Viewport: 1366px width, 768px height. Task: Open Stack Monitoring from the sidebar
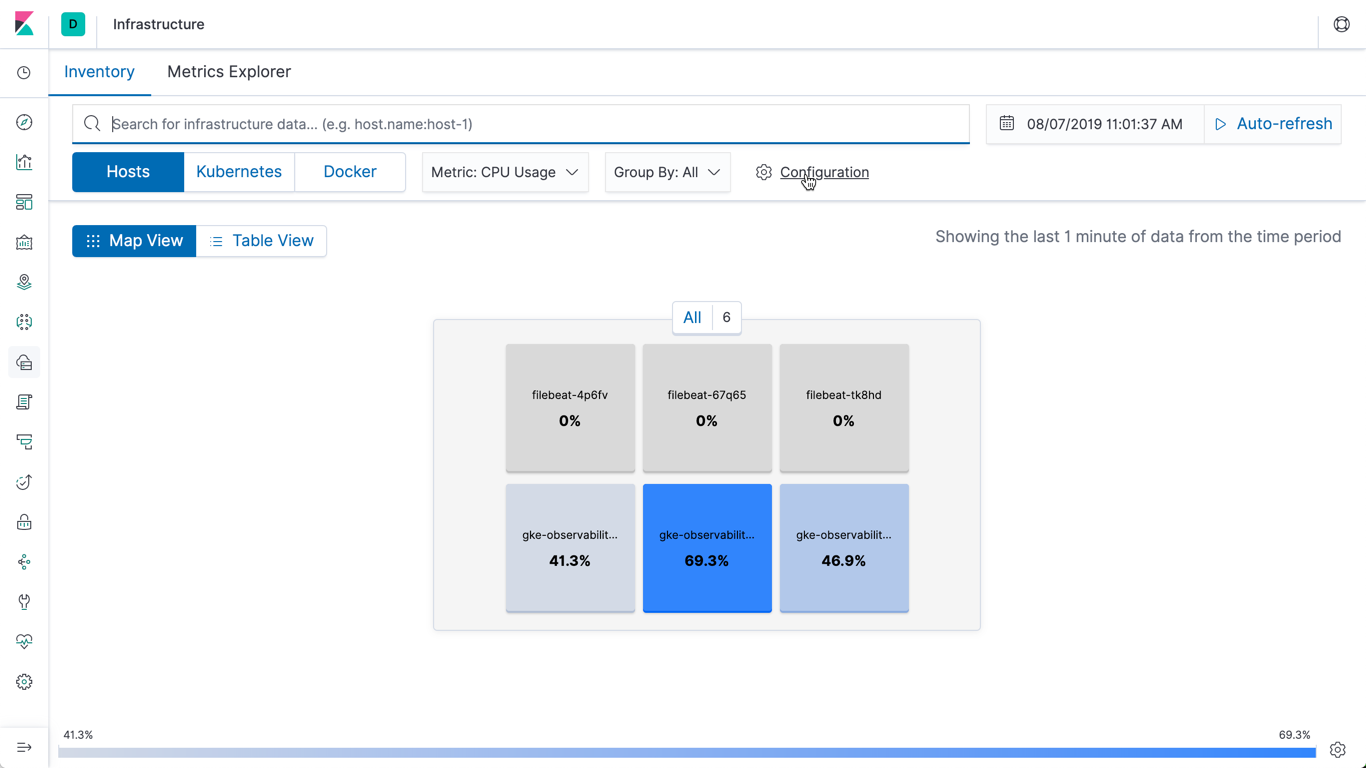pyautogui.click(x=24, y=641)
